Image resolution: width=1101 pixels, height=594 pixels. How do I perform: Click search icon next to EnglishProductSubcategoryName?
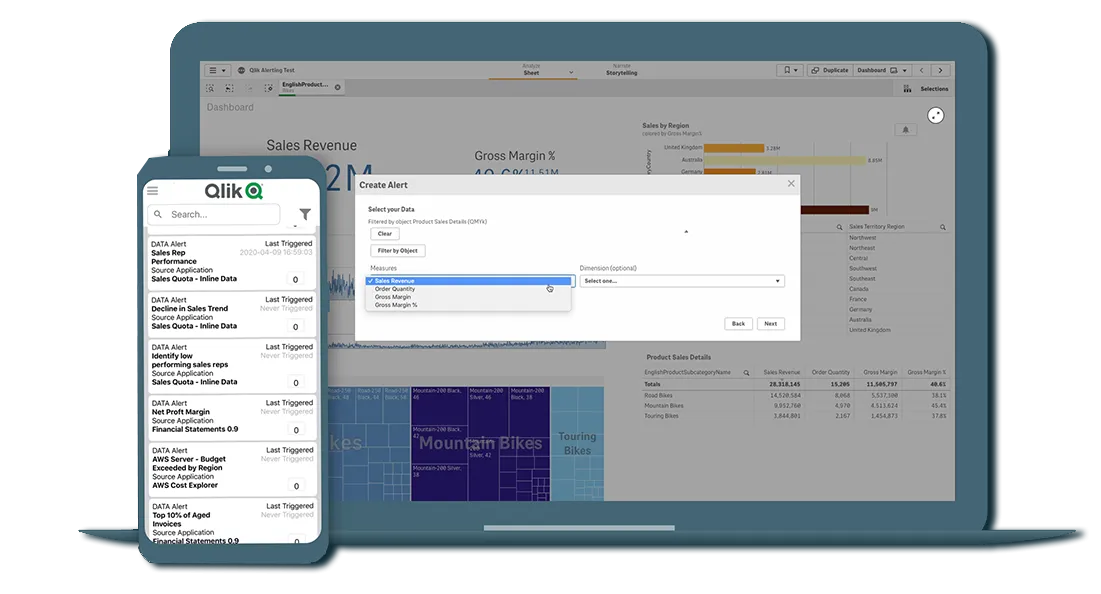(746, 373)
